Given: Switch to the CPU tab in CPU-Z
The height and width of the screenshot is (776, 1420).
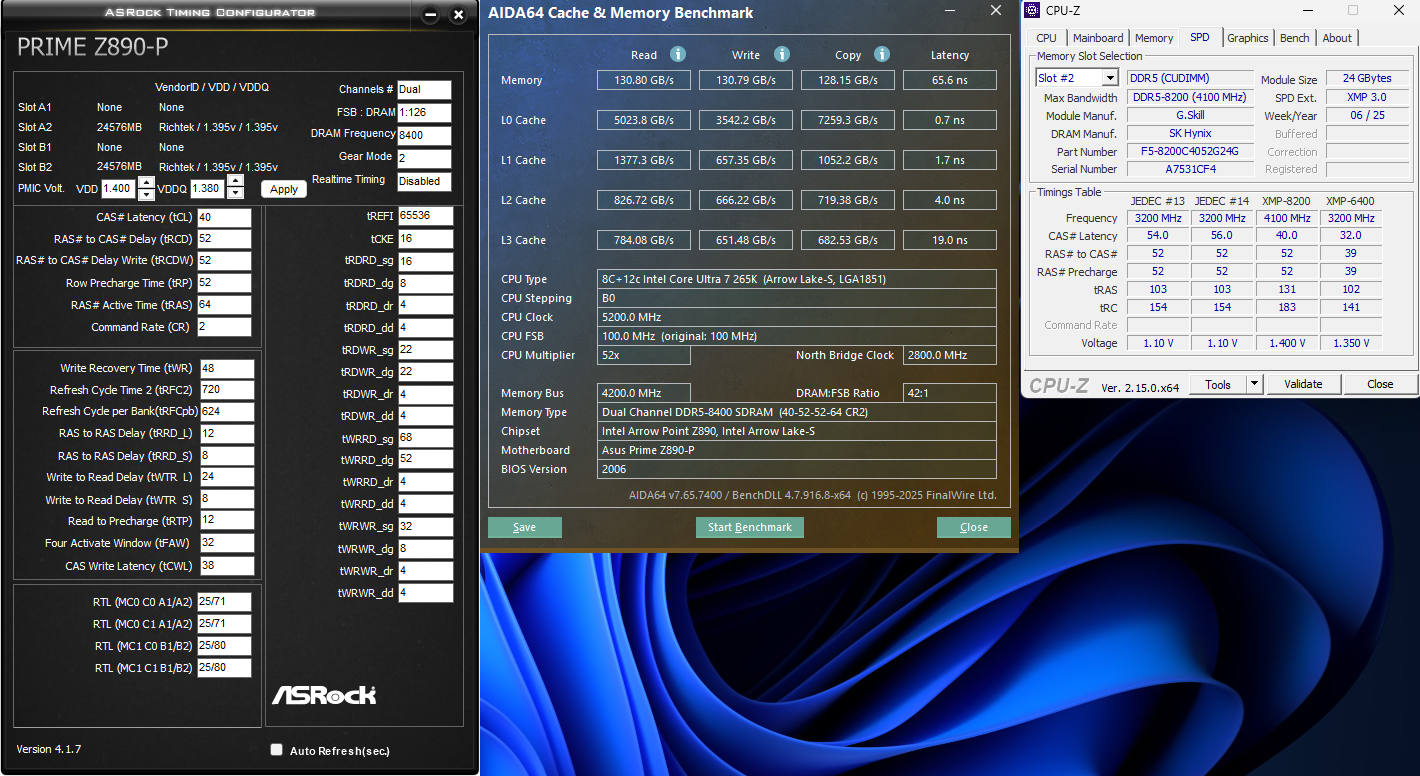Looking at the screenshot, I should coord(1046,38).
